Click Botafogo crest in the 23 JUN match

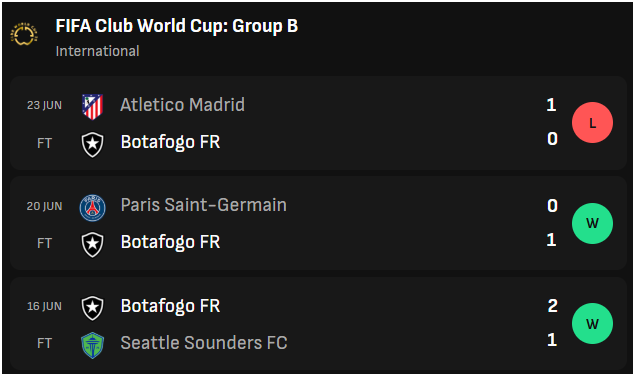click(93, 144)
